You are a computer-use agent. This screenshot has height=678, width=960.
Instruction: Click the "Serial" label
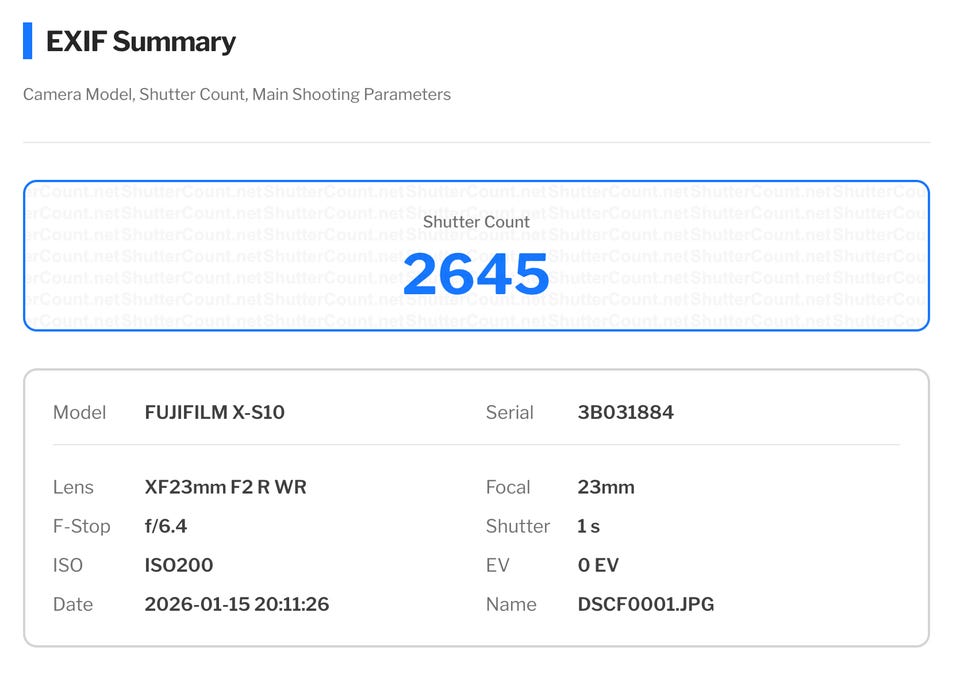tap(509, 412)
